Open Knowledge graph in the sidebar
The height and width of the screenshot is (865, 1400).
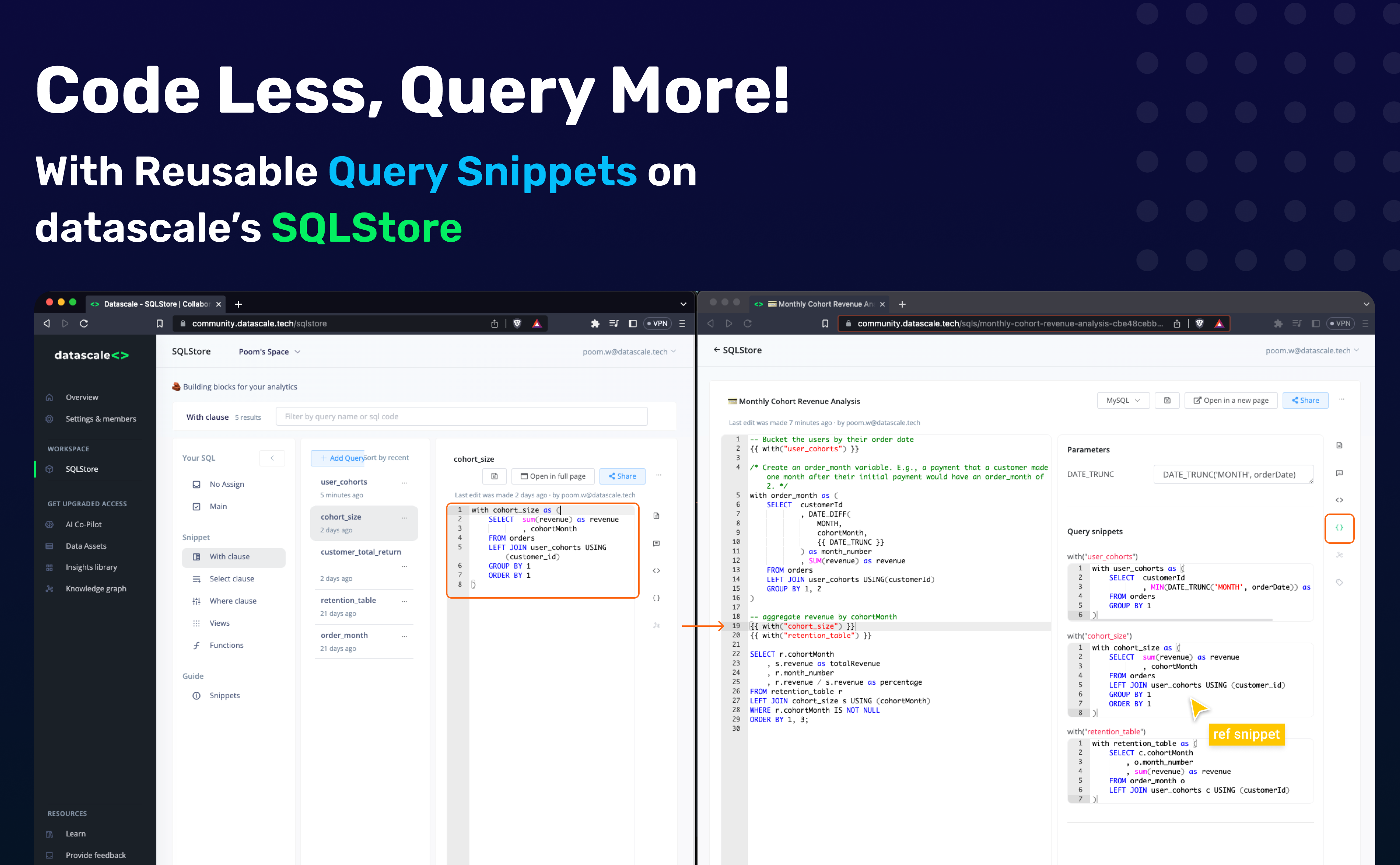point(95,589)
